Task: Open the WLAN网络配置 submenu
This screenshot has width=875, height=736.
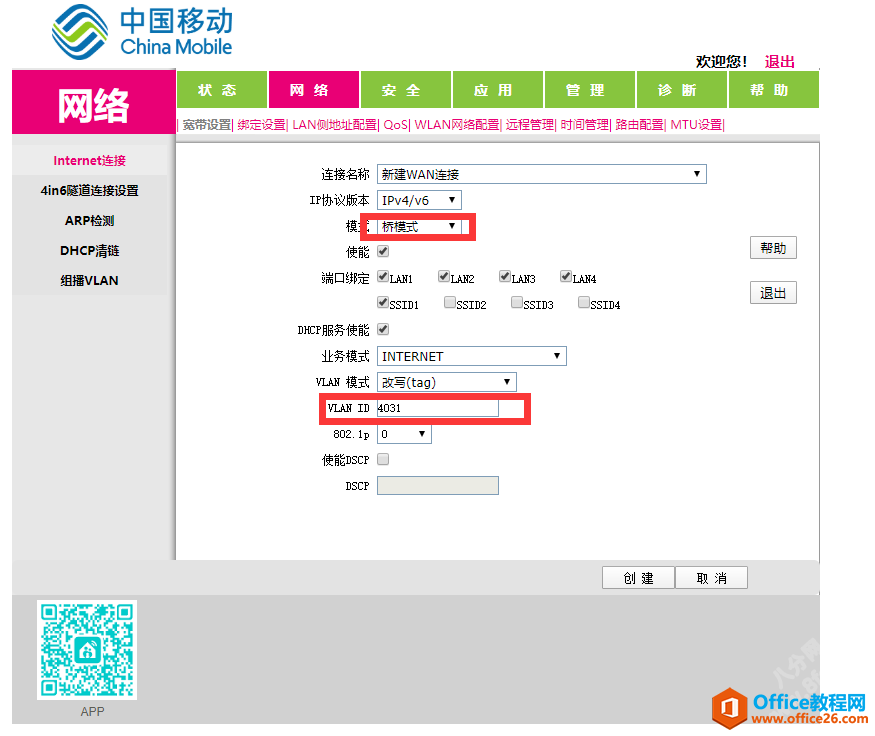Action: (x=456, y=124)
